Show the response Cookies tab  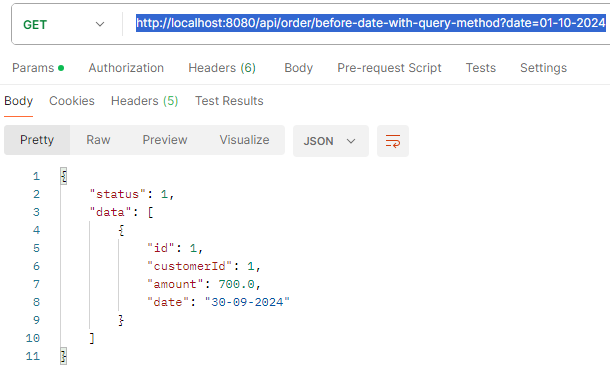72,101
